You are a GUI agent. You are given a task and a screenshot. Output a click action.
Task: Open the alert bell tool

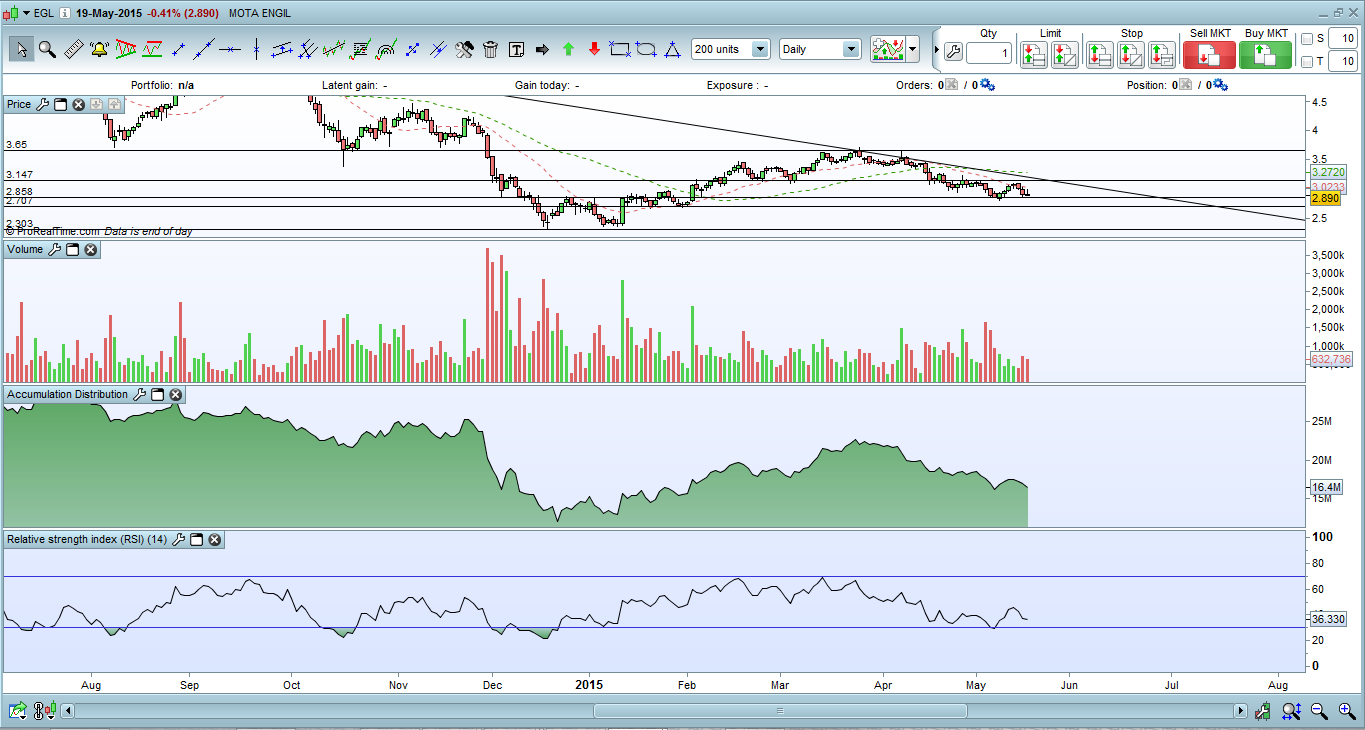click(x=99, y=49)
